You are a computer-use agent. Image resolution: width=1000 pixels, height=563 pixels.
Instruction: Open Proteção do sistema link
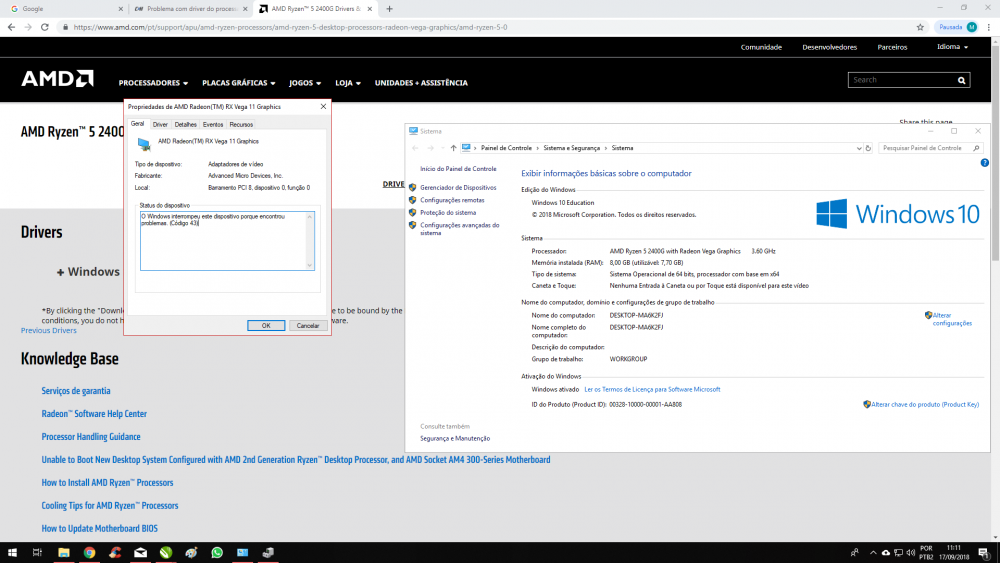point(448,213)
